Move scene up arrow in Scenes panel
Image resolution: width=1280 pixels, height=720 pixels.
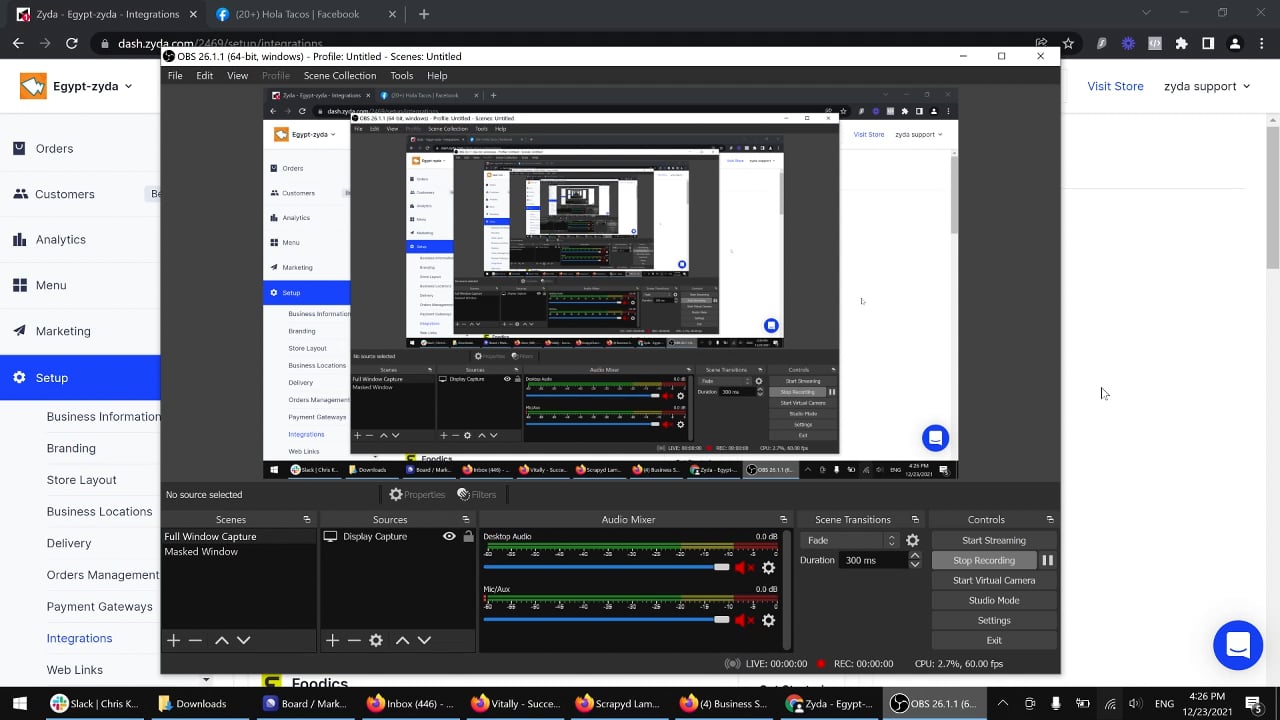tap(222, 640)
